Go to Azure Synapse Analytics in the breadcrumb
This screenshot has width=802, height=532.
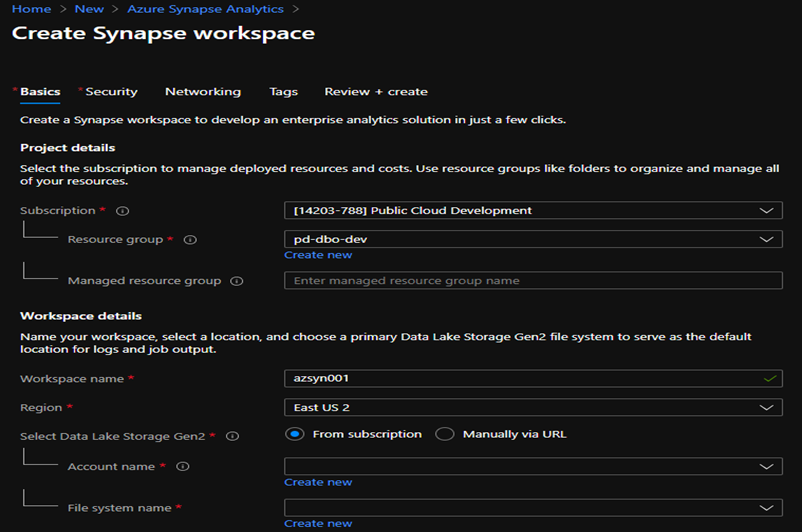[205, 9]
